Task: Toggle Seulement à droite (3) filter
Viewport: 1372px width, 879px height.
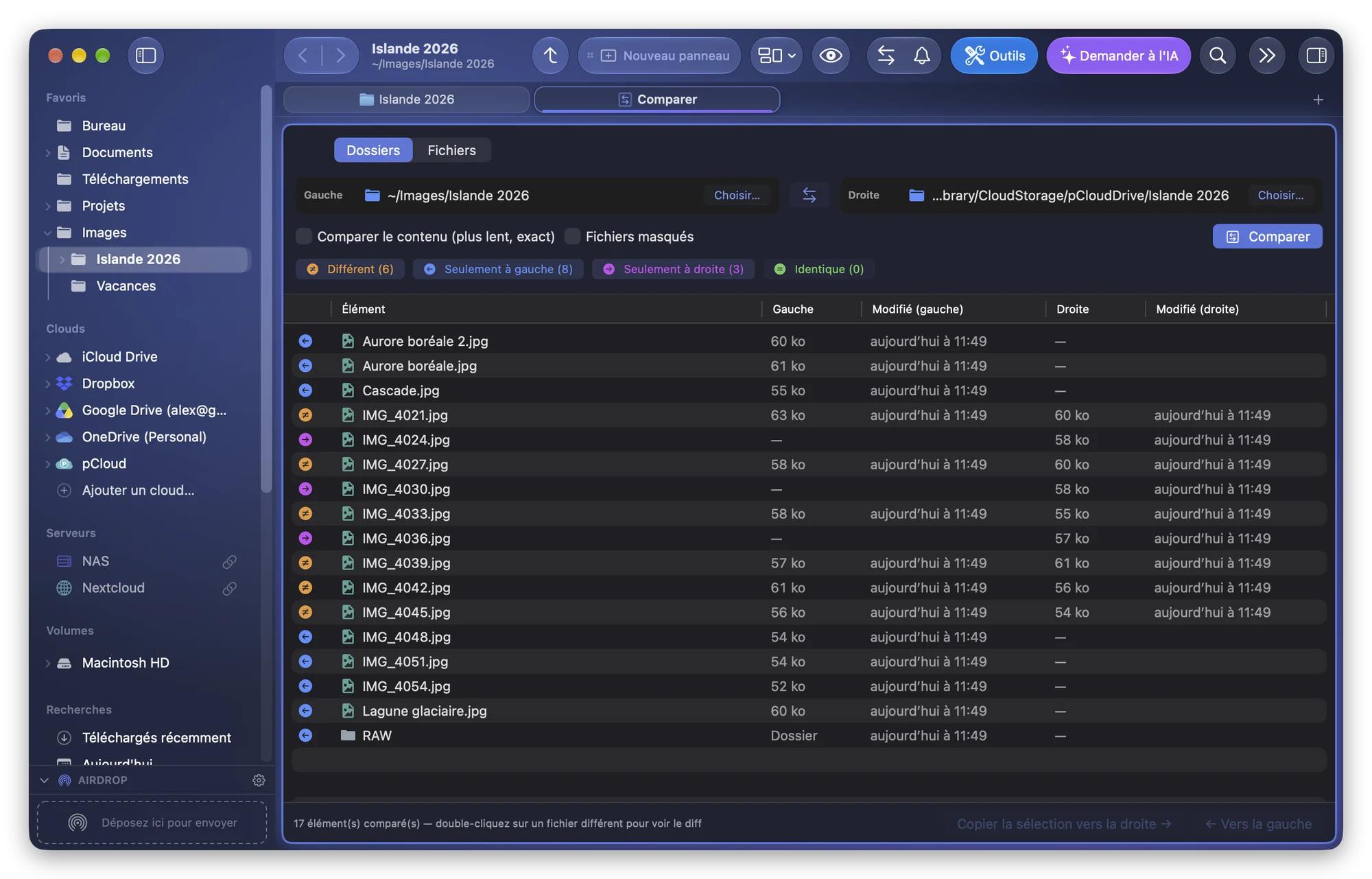Action: [x=673, y=270]
